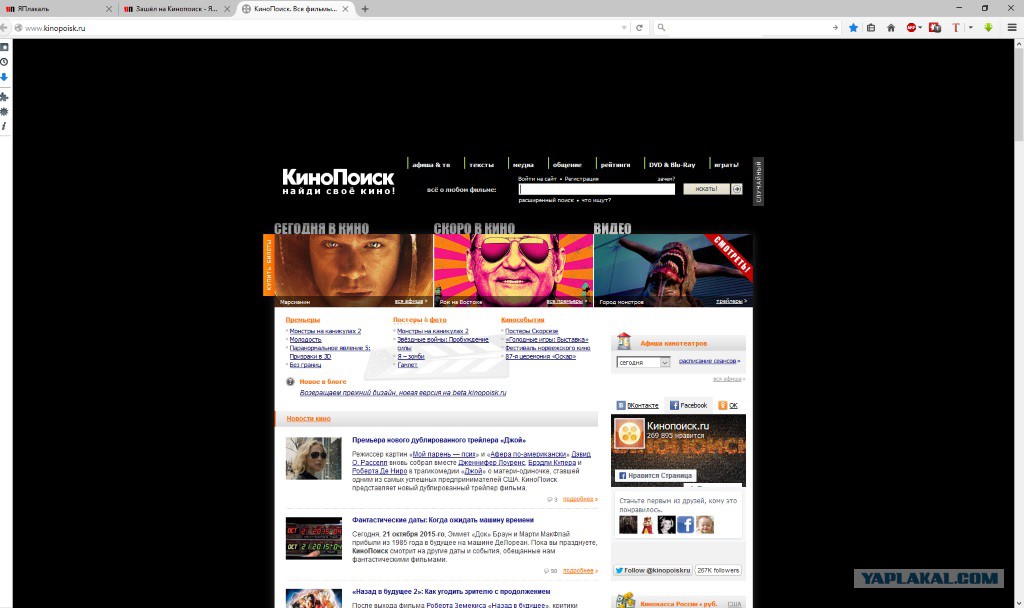Click the scrollbar down arrow
1024x608 pixels.
(1019, 603)
